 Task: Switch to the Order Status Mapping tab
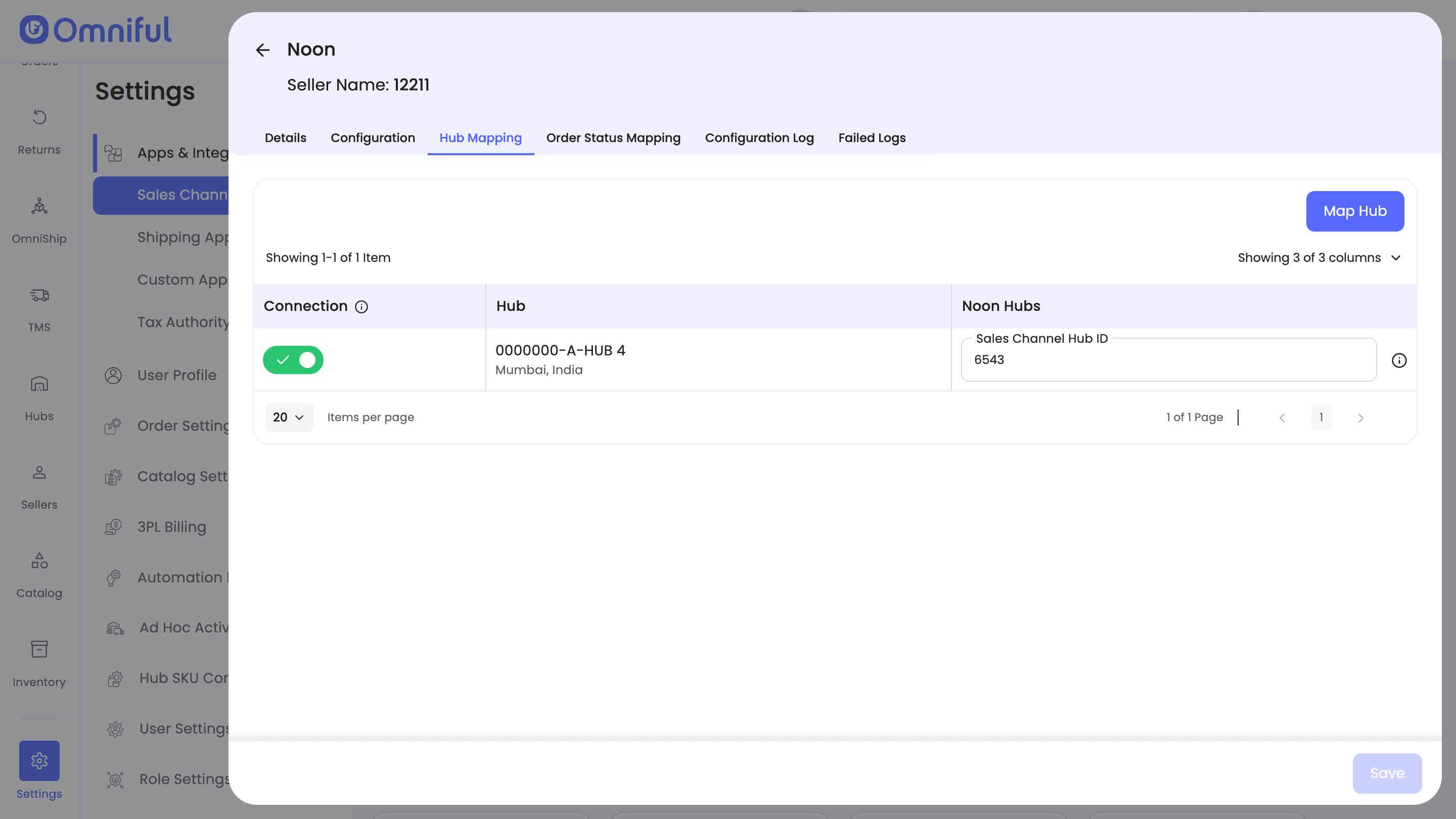click(x=613, y=138)
